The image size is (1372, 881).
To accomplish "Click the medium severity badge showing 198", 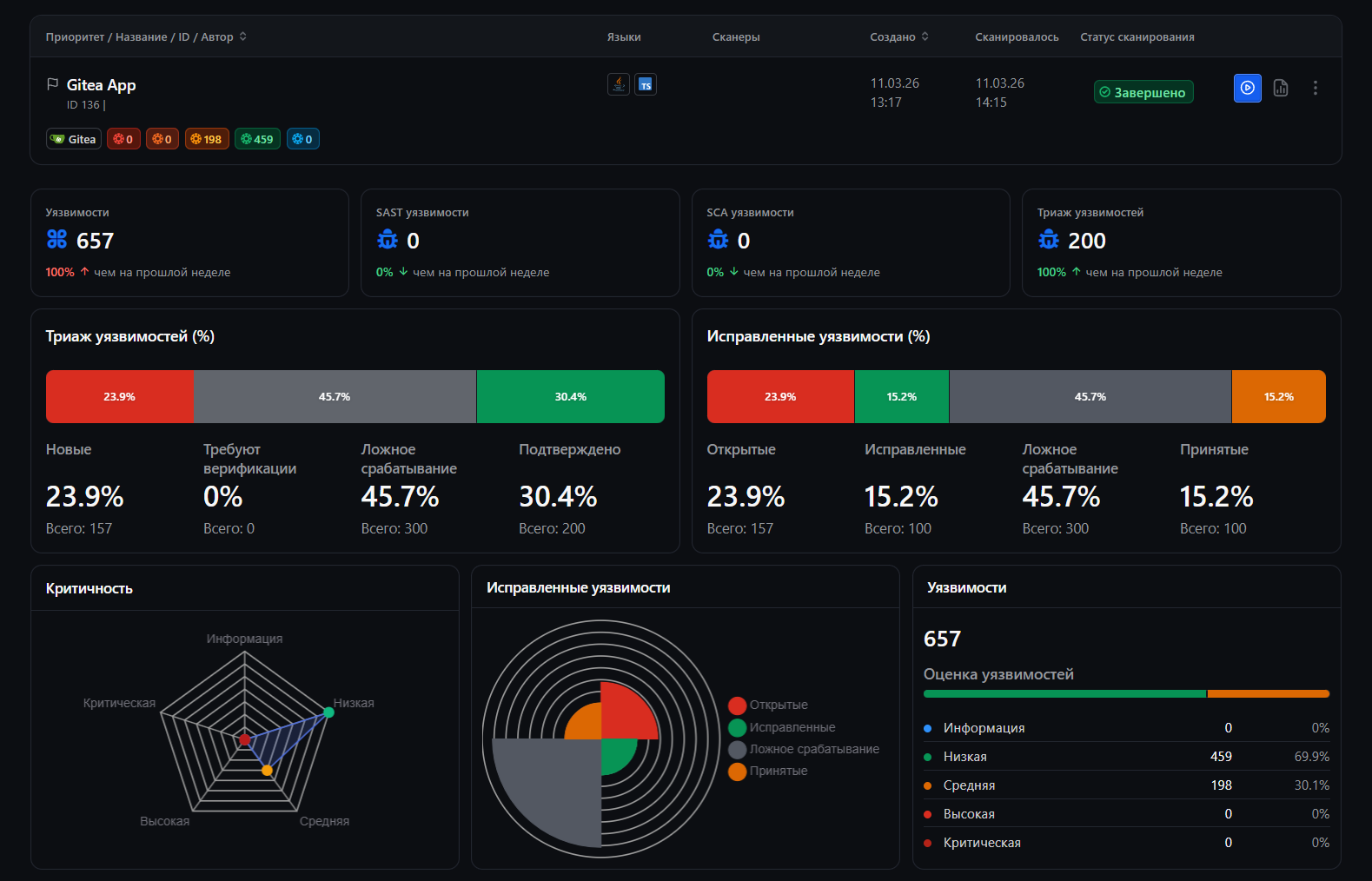I will point(207,139).
